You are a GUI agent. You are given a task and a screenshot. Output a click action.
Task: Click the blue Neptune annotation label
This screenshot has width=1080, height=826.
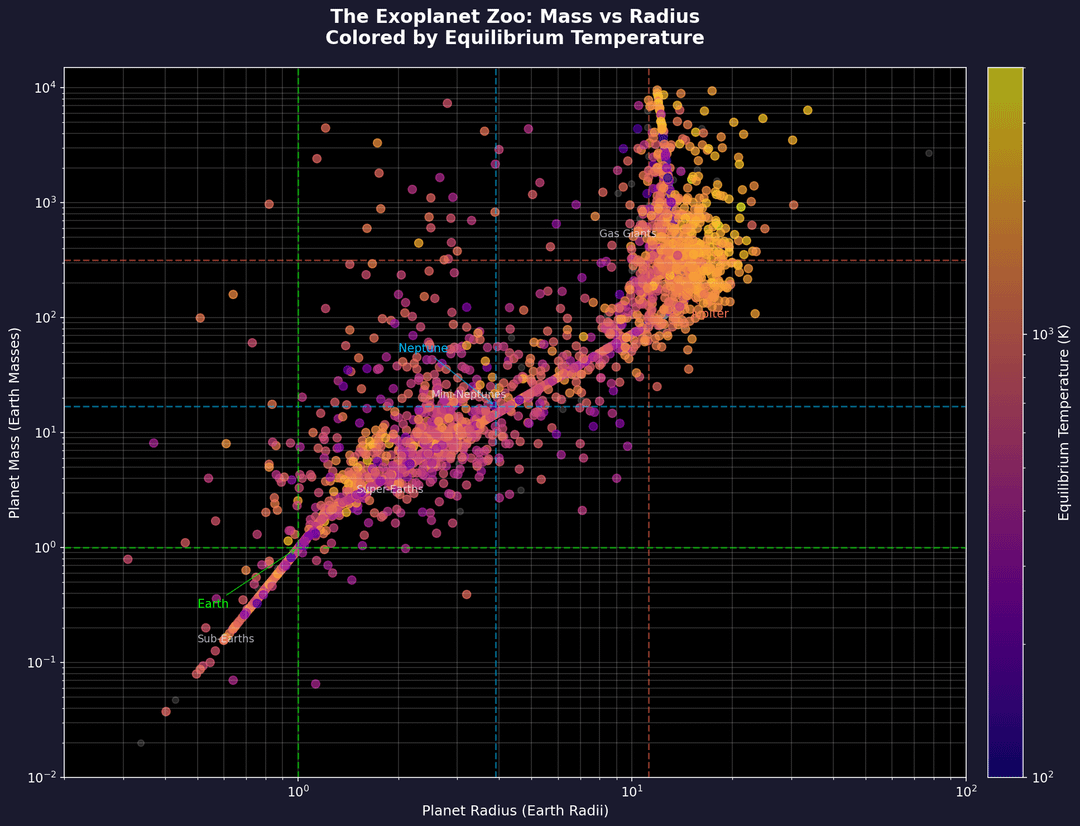click(423, 348)
